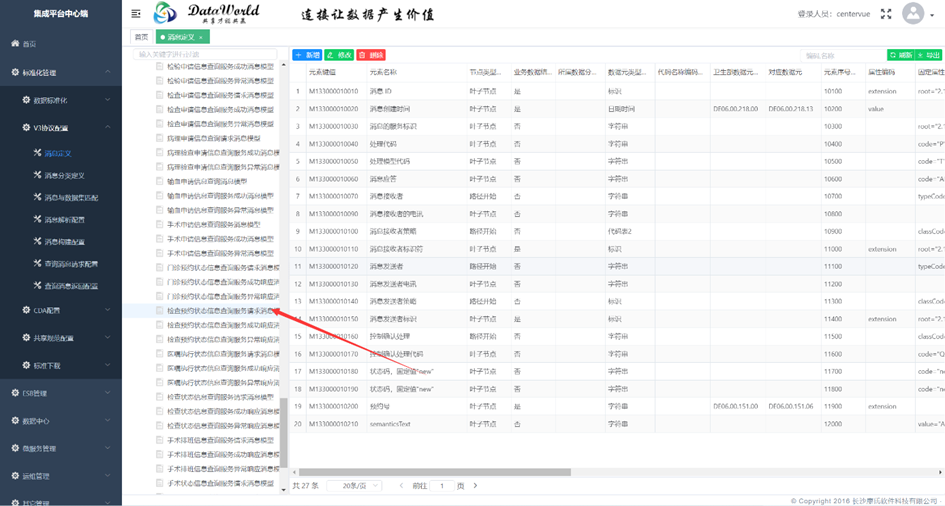
Task: Click the tool icon beside 消息分类定义
Action: tap(37, 175)
